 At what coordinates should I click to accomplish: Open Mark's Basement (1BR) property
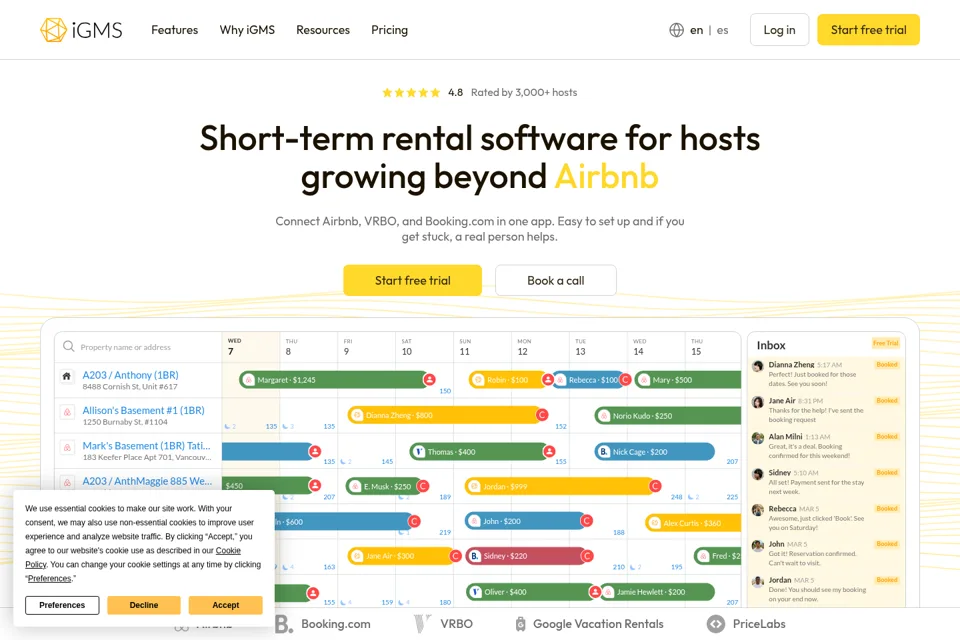146,446
